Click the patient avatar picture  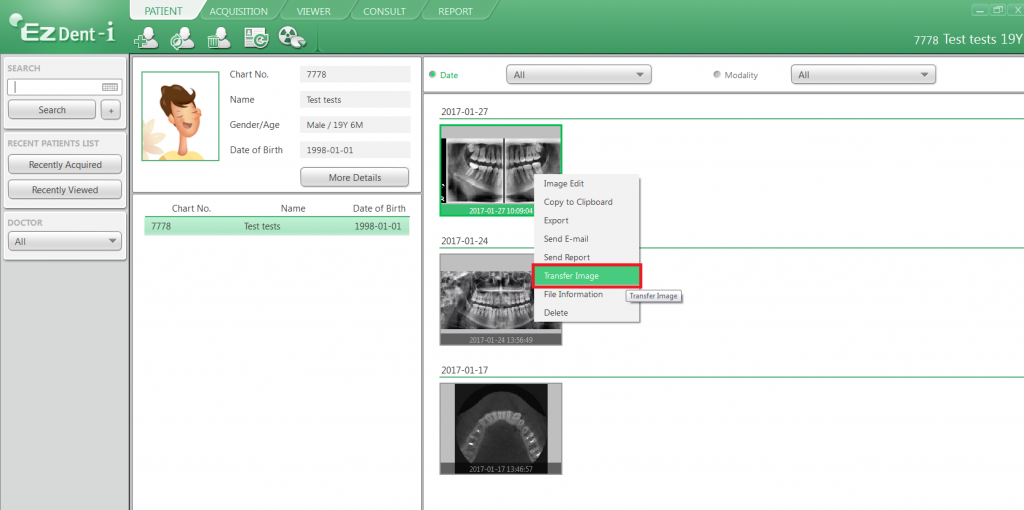click(180, 116)
